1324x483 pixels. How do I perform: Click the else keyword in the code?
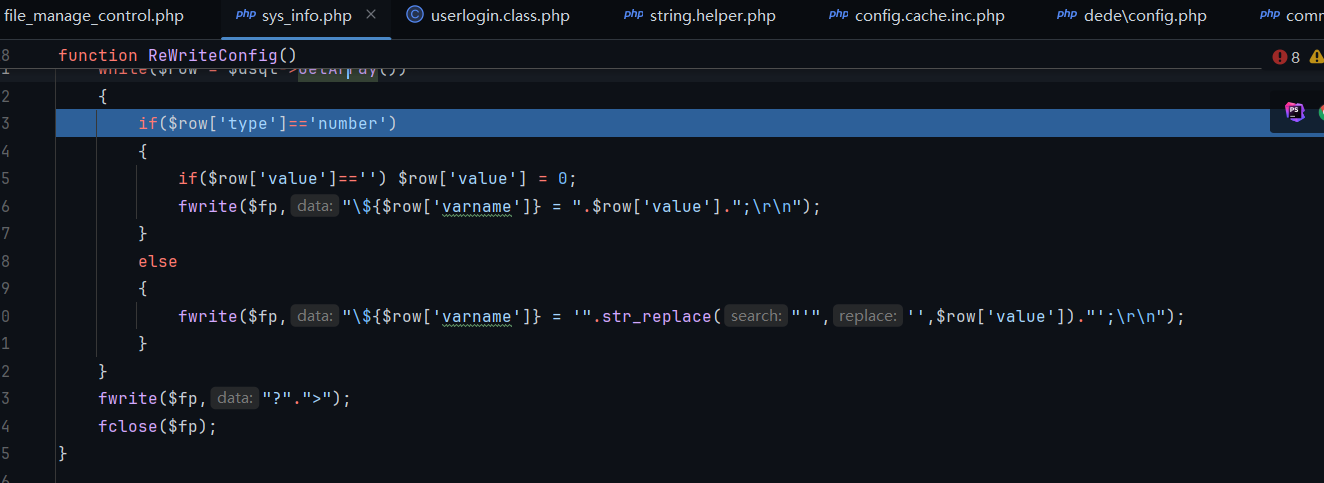158,261
